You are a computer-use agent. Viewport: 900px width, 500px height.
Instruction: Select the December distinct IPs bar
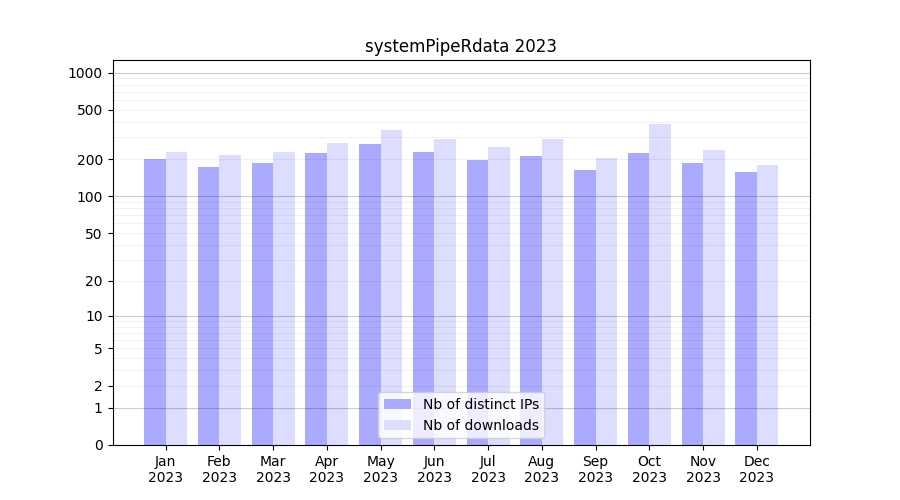click(746, 308)
